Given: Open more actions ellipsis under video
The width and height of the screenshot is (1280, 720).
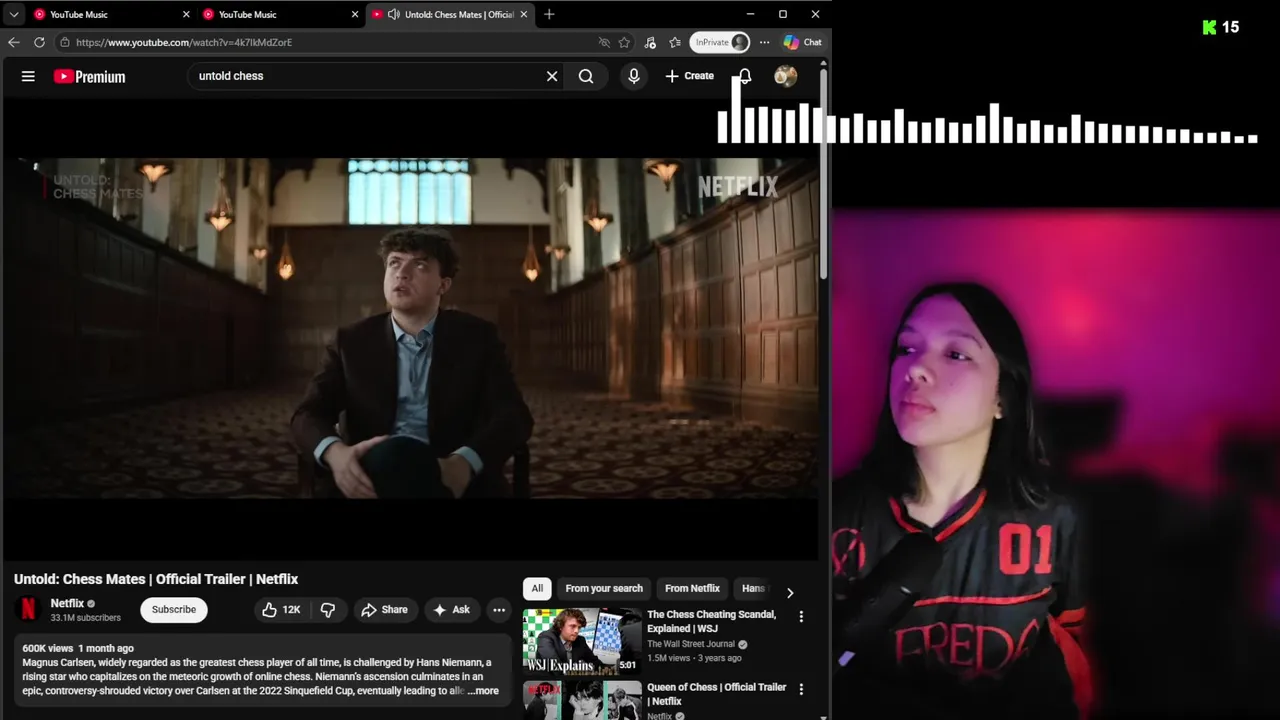Looking at the screenshot, I should tap(499, 609).
